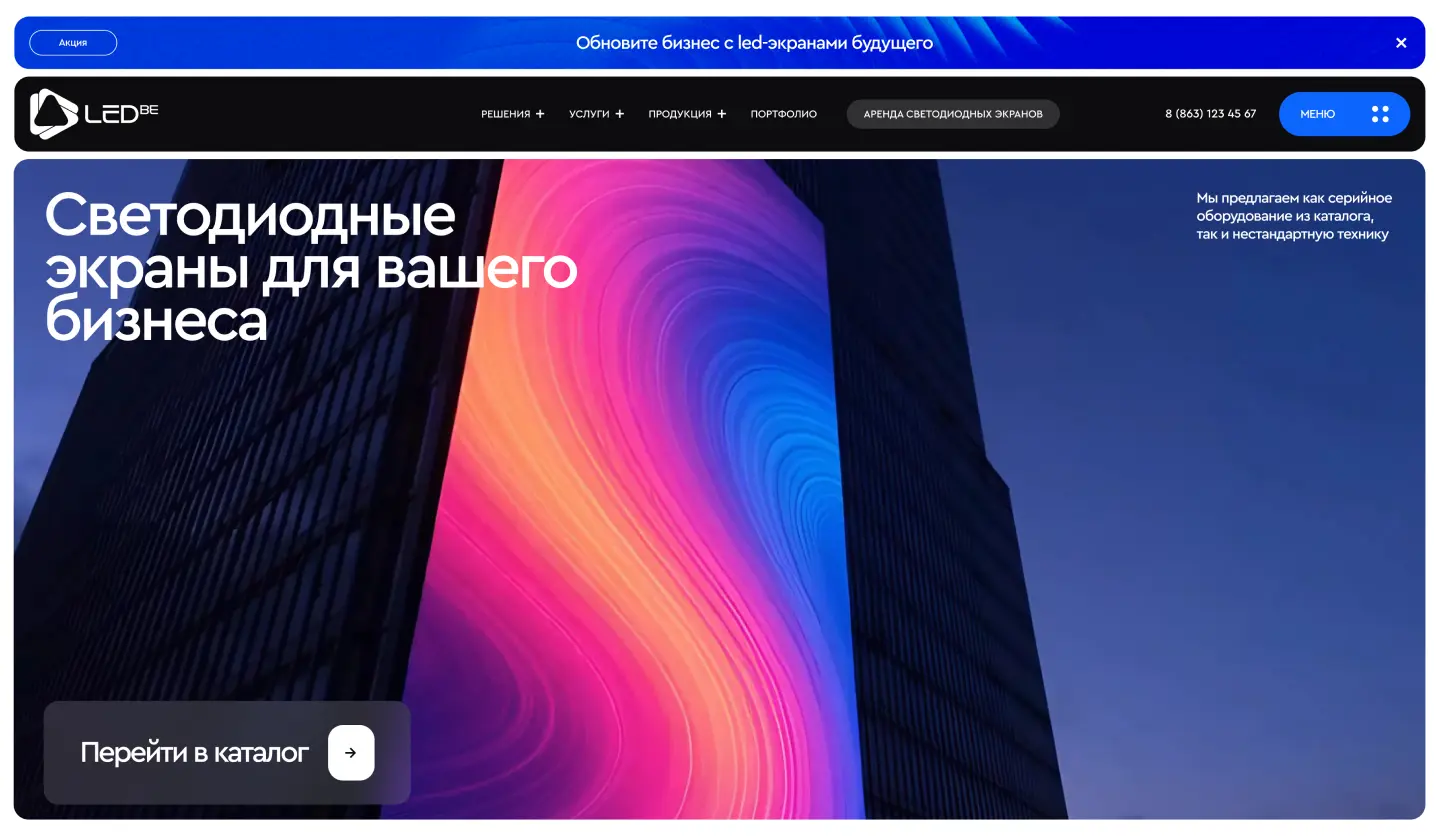Screen dimensions: 1440x840
Task: Close the promo banner with the X
Action: click(1401, 43)
